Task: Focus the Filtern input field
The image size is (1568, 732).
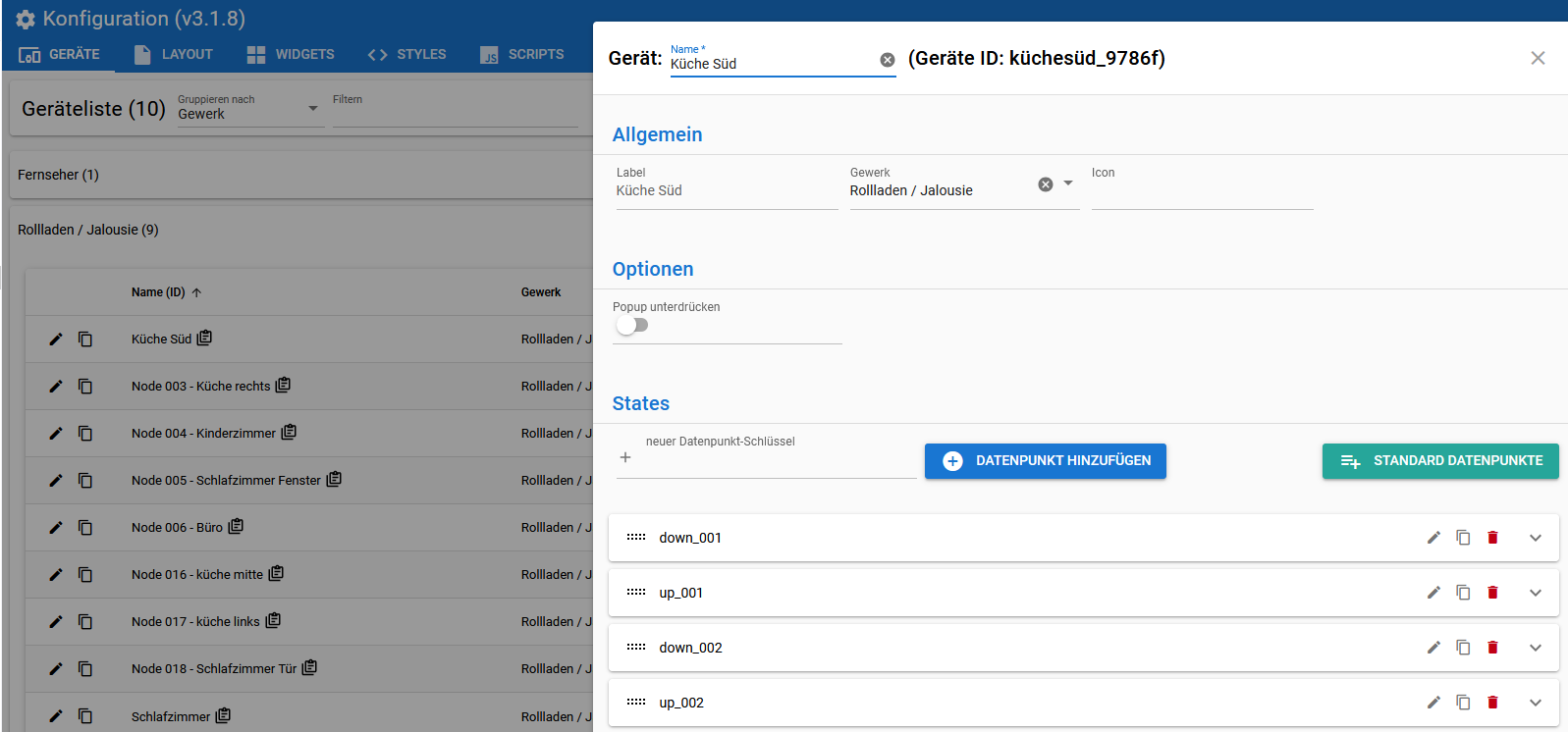Action: pyautogui.click(x=456, y=112)
